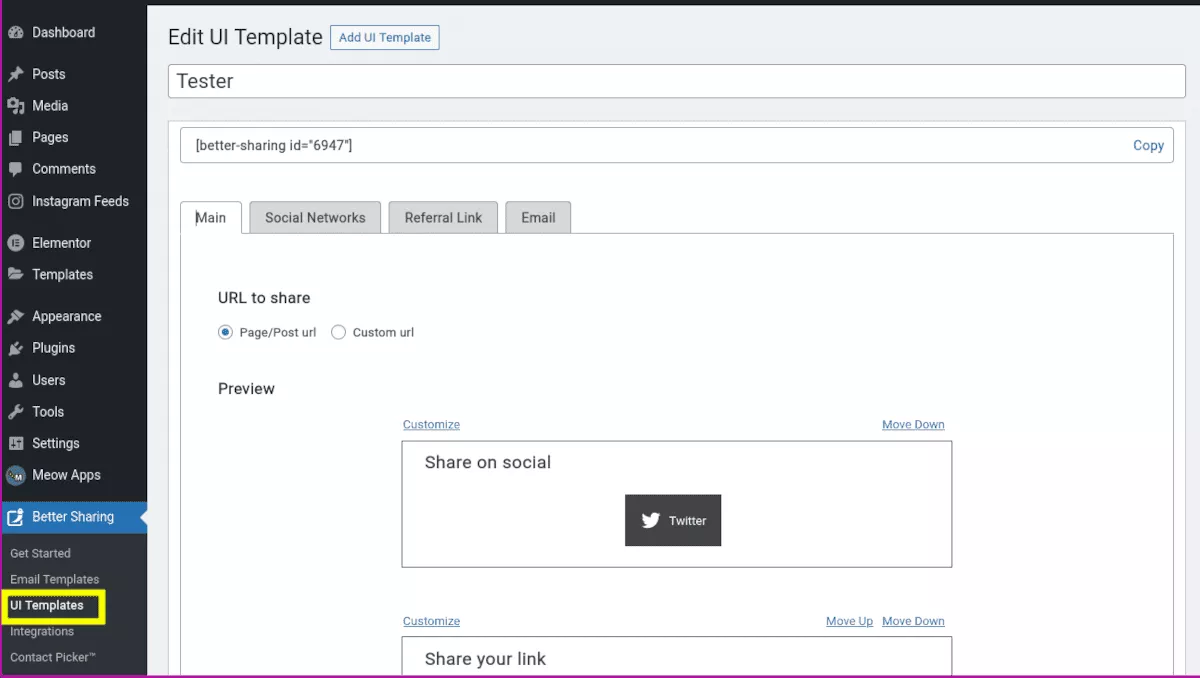Click the Twitter bird icon in preview
Image resolution: width=1200 pixels, height=678 pixels.
click(x=651, y=520)
